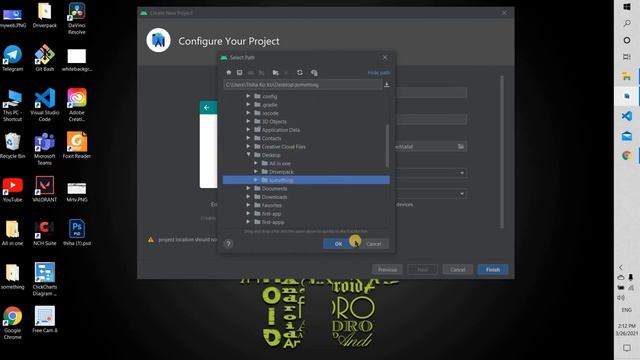
Task: Select the Free Cam 8 desktop icon
Action: (44, 320)
